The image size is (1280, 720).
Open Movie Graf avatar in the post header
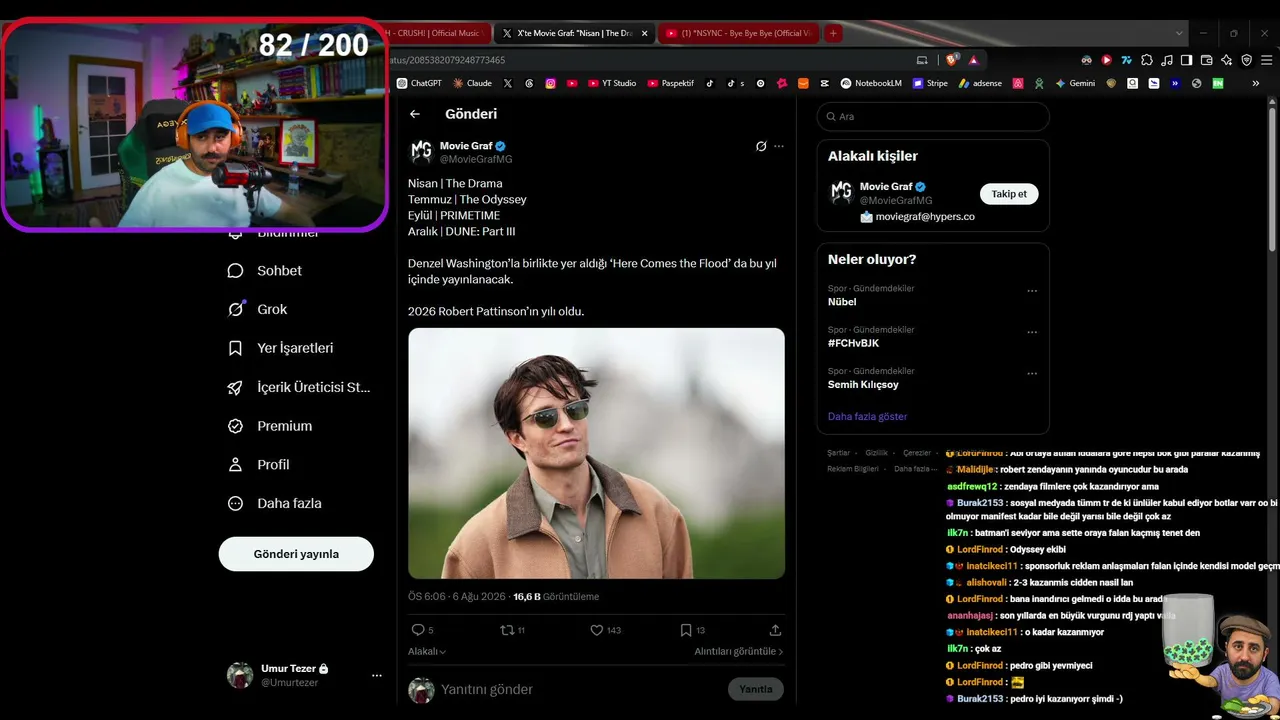421,152
